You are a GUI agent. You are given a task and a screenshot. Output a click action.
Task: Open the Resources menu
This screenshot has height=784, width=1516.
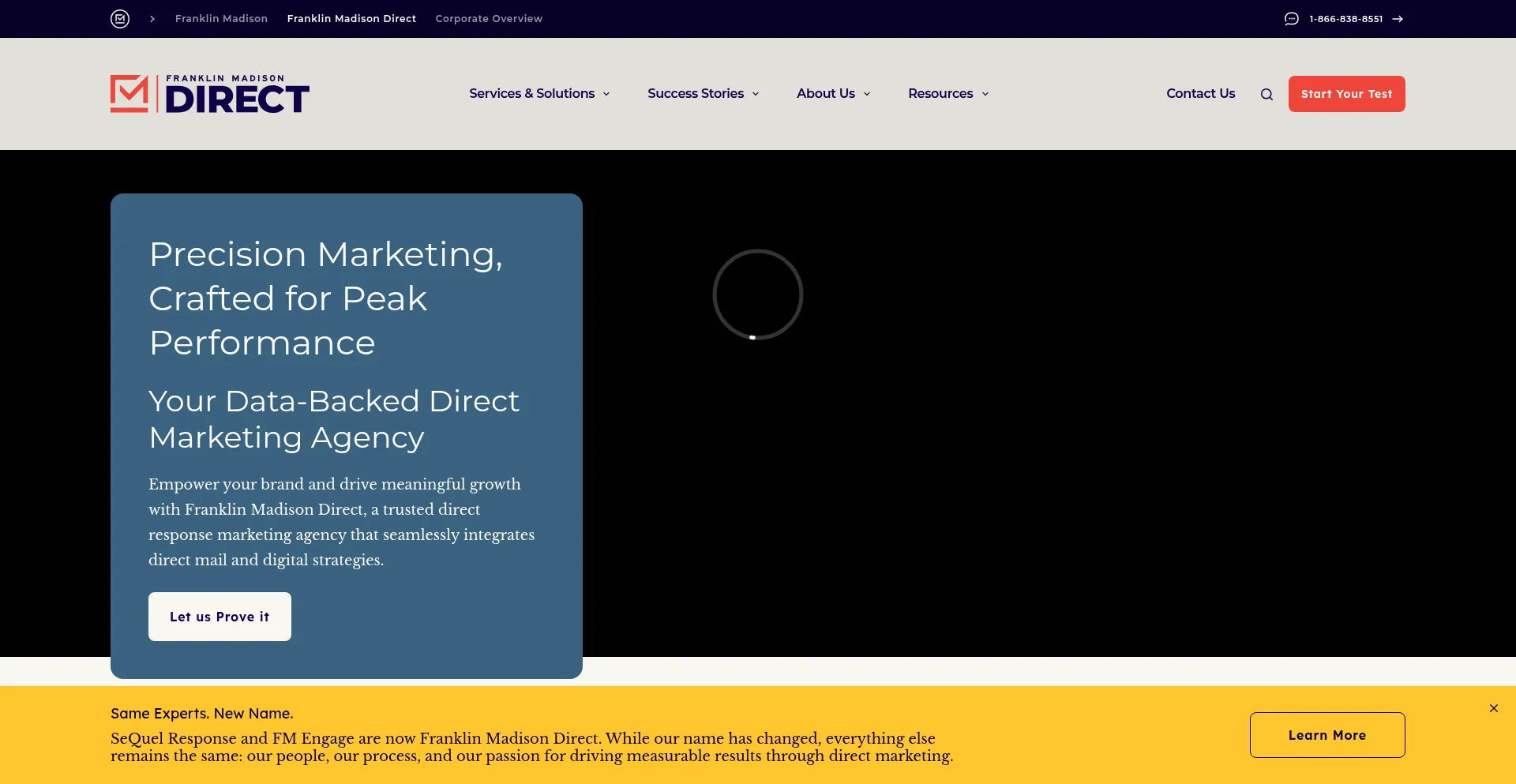pyautogui.click(x=940, y=93)
